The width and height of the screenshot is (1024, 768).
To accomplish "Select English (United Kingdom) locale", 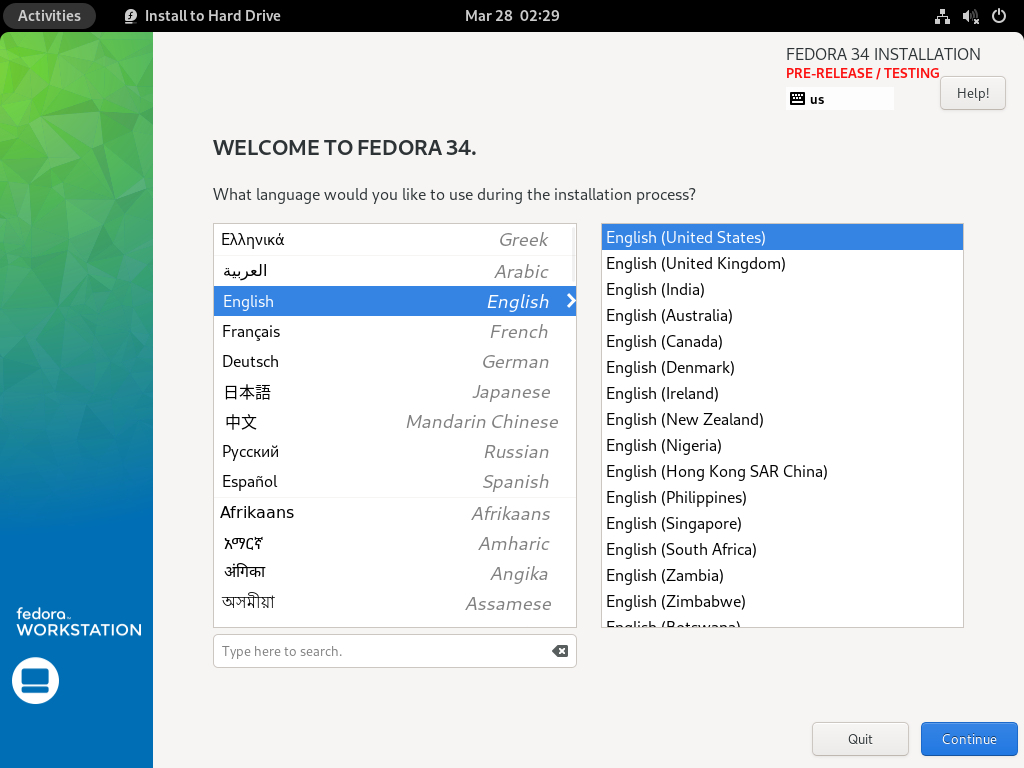I will tap(695, 263).
